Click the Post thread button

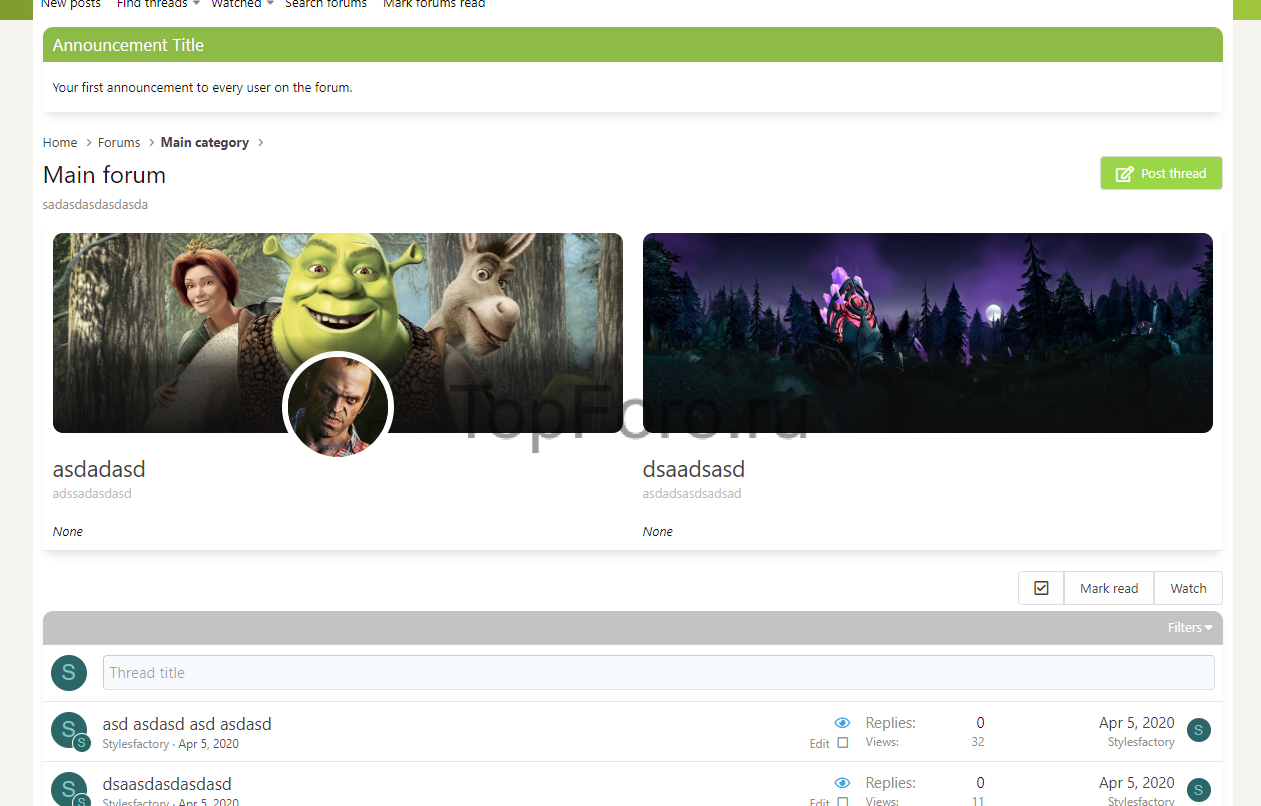(1161, 173)
